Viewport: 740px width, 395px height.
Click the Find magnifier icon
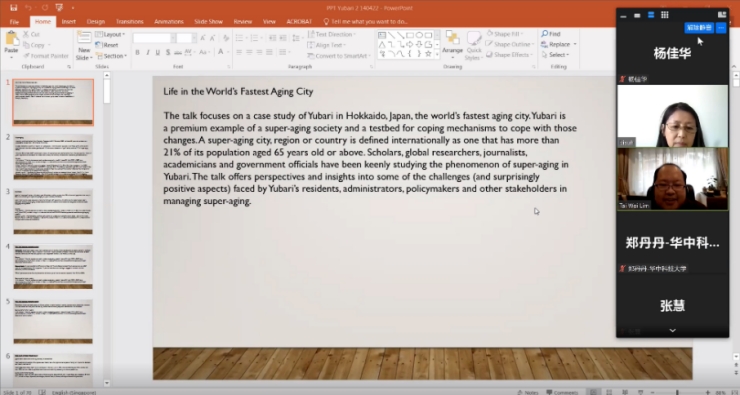click(x=545, y=34)
